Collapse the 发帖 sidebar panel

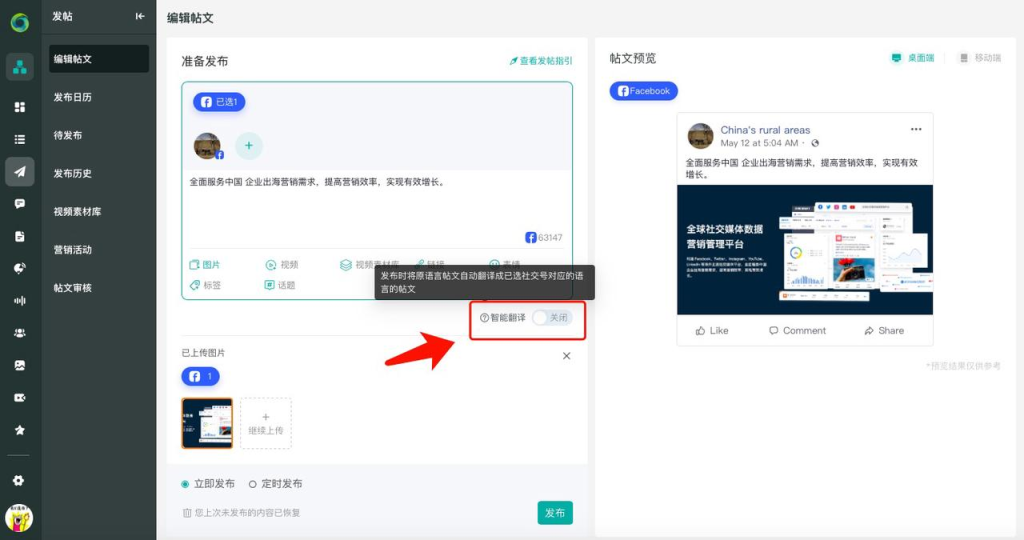pos(140,16)
